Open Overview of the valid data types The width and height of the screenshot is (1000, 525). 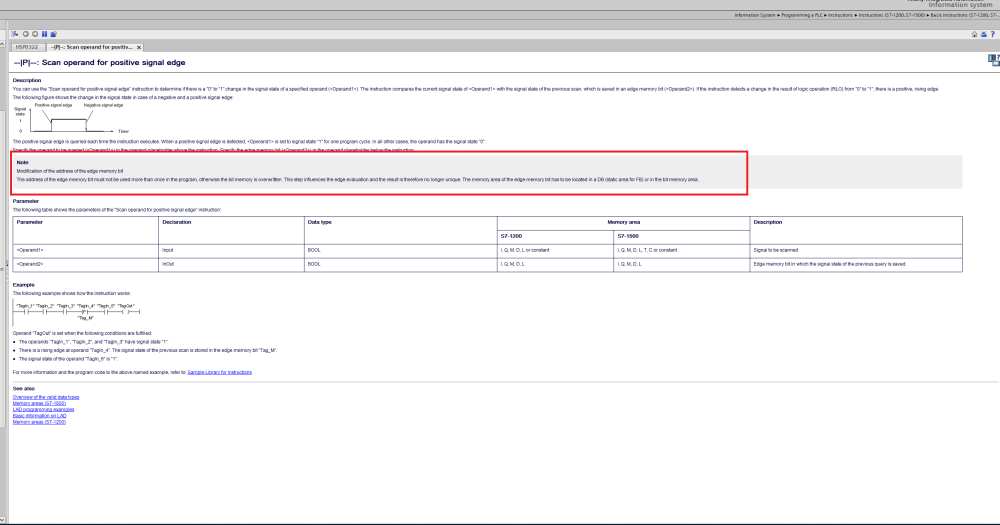(46, 397)
